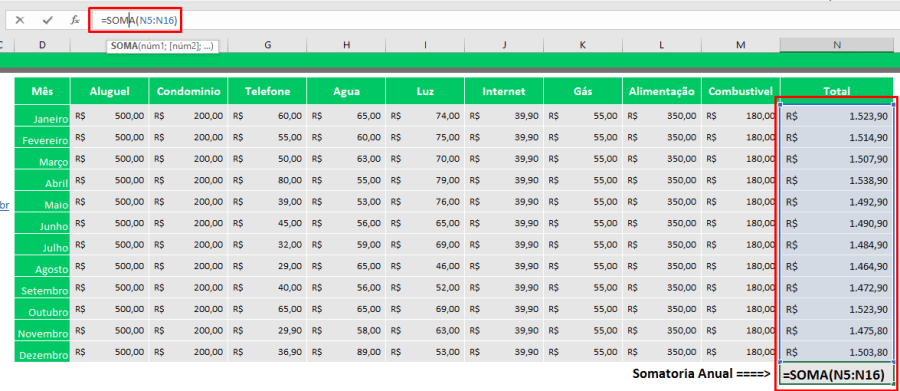
Task: Select column N header
Action: coord(837,45)
